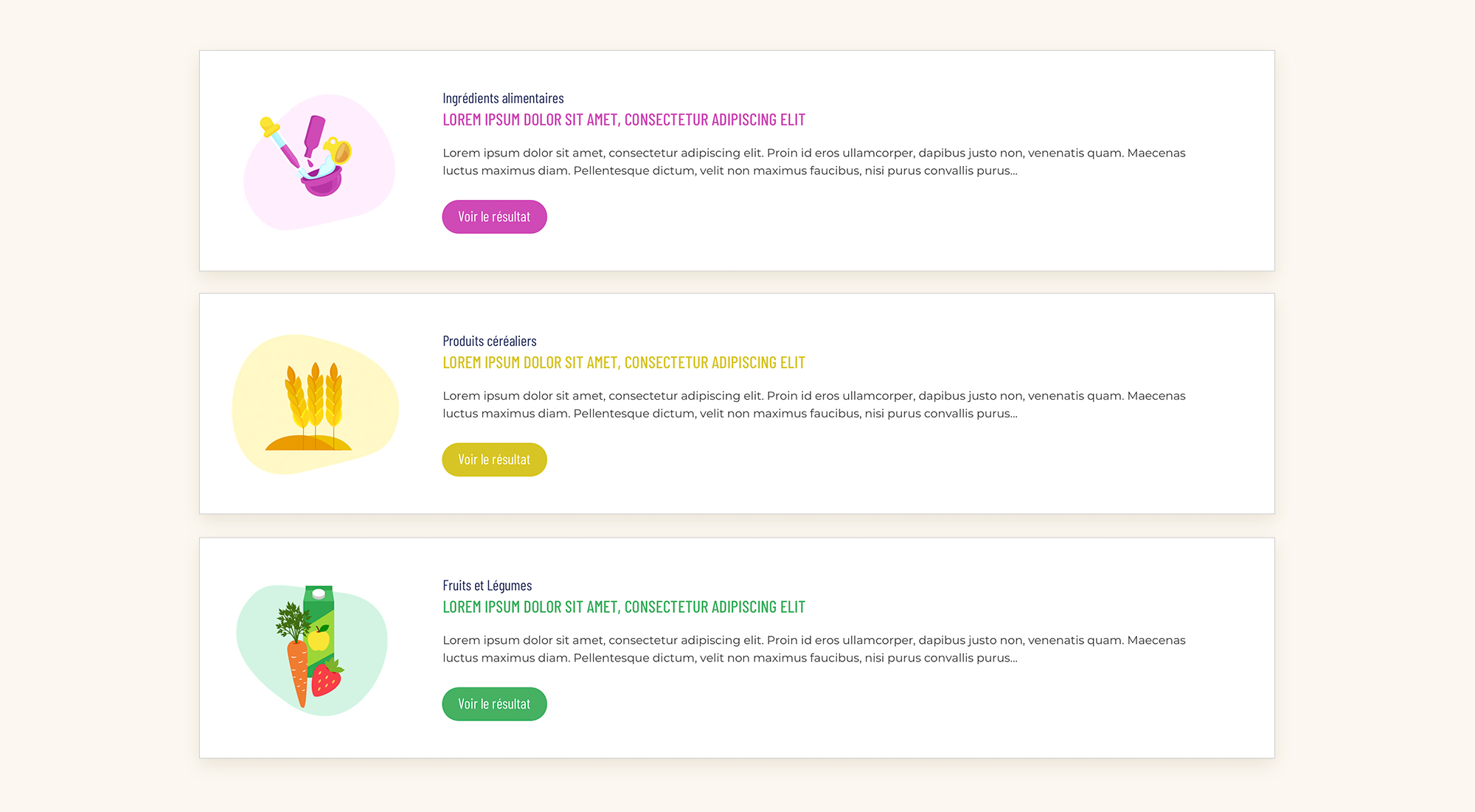
Task: Select the 'Fruits et Légumes' category label
Action: coord(487,586)
